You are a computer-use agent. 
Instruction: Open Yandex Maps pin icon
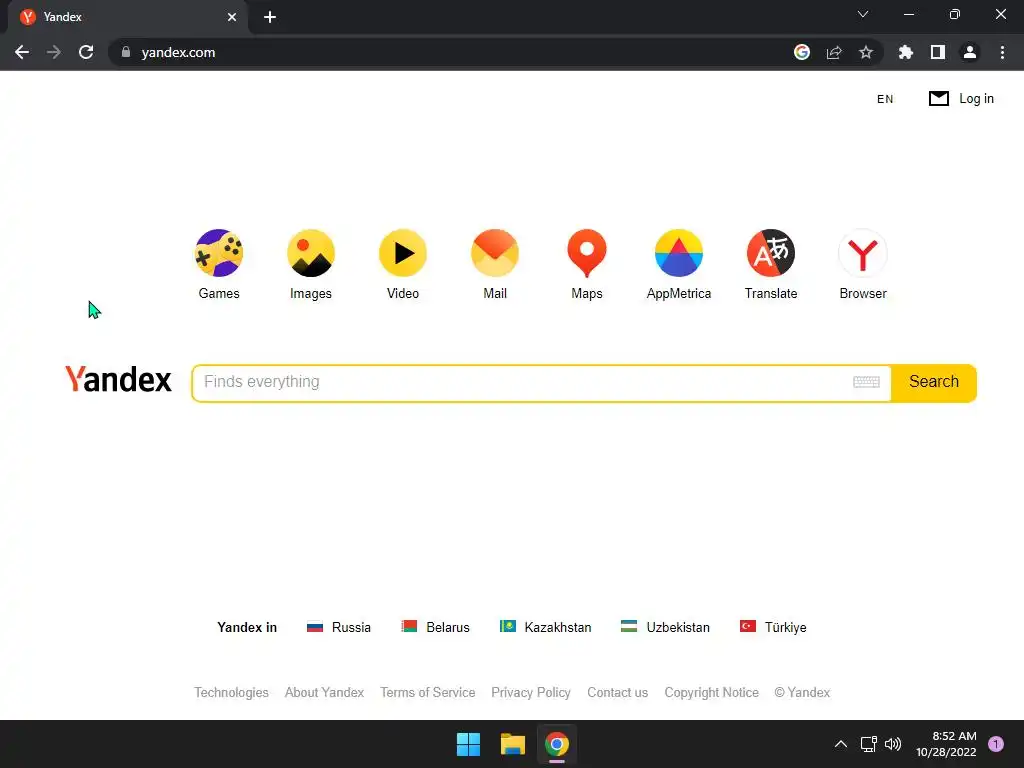[586, 253]
